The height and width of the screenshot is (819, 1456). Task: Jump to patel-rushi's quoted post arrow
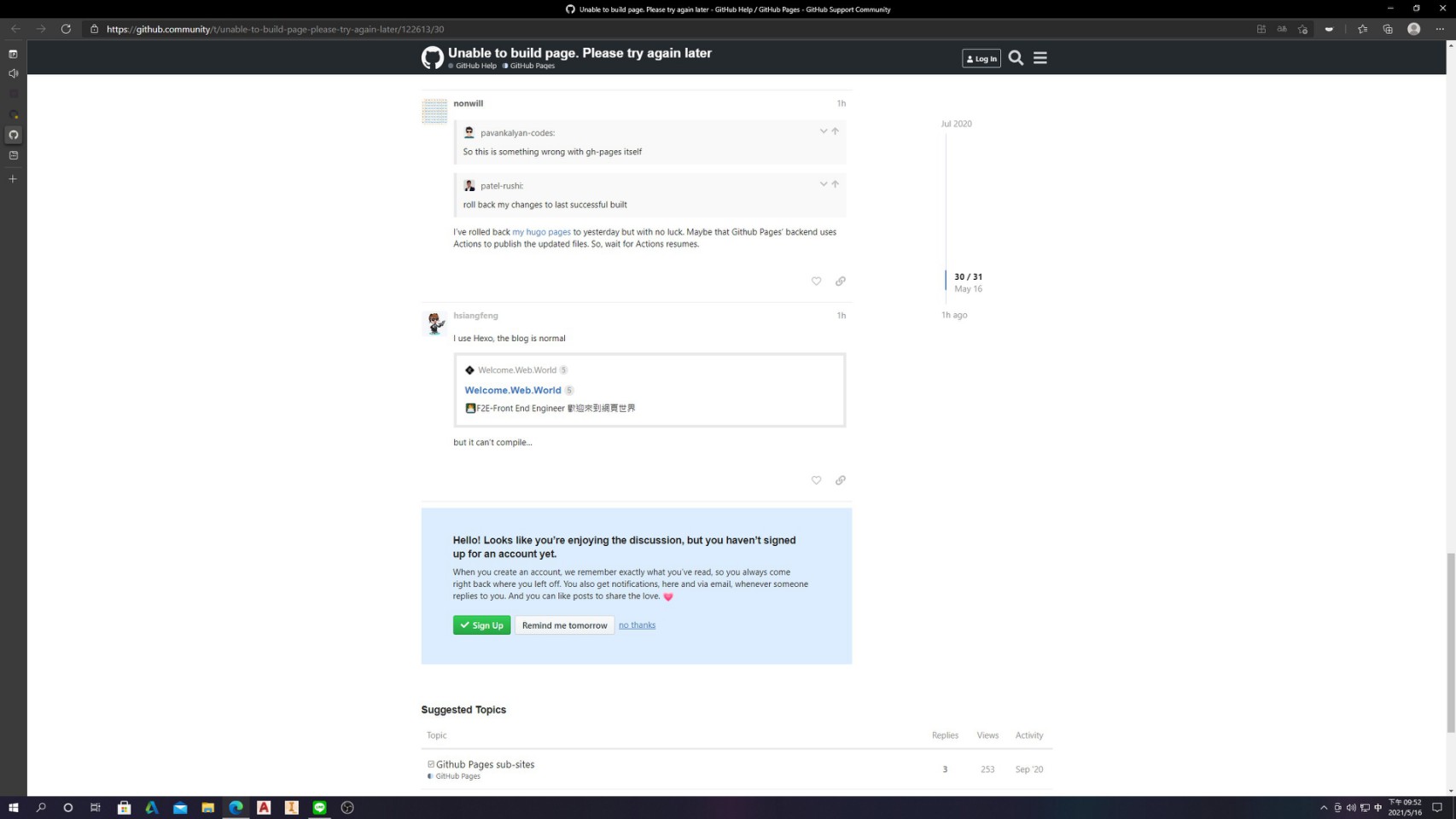coord(835,184)
